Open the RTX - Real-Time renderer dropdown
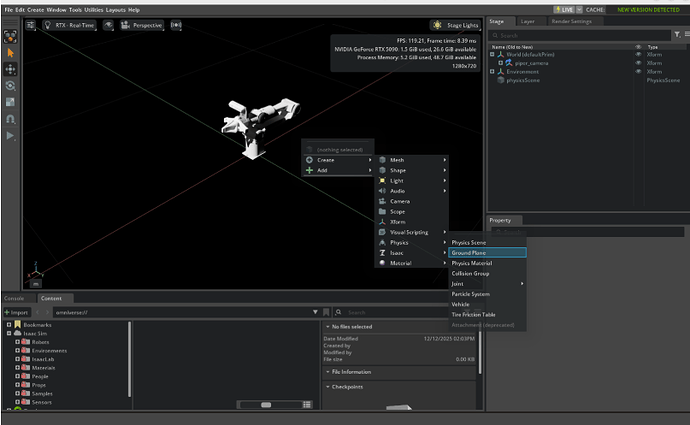Image resolution: width=690 pixels, height=425 pixels. point(68,25)
